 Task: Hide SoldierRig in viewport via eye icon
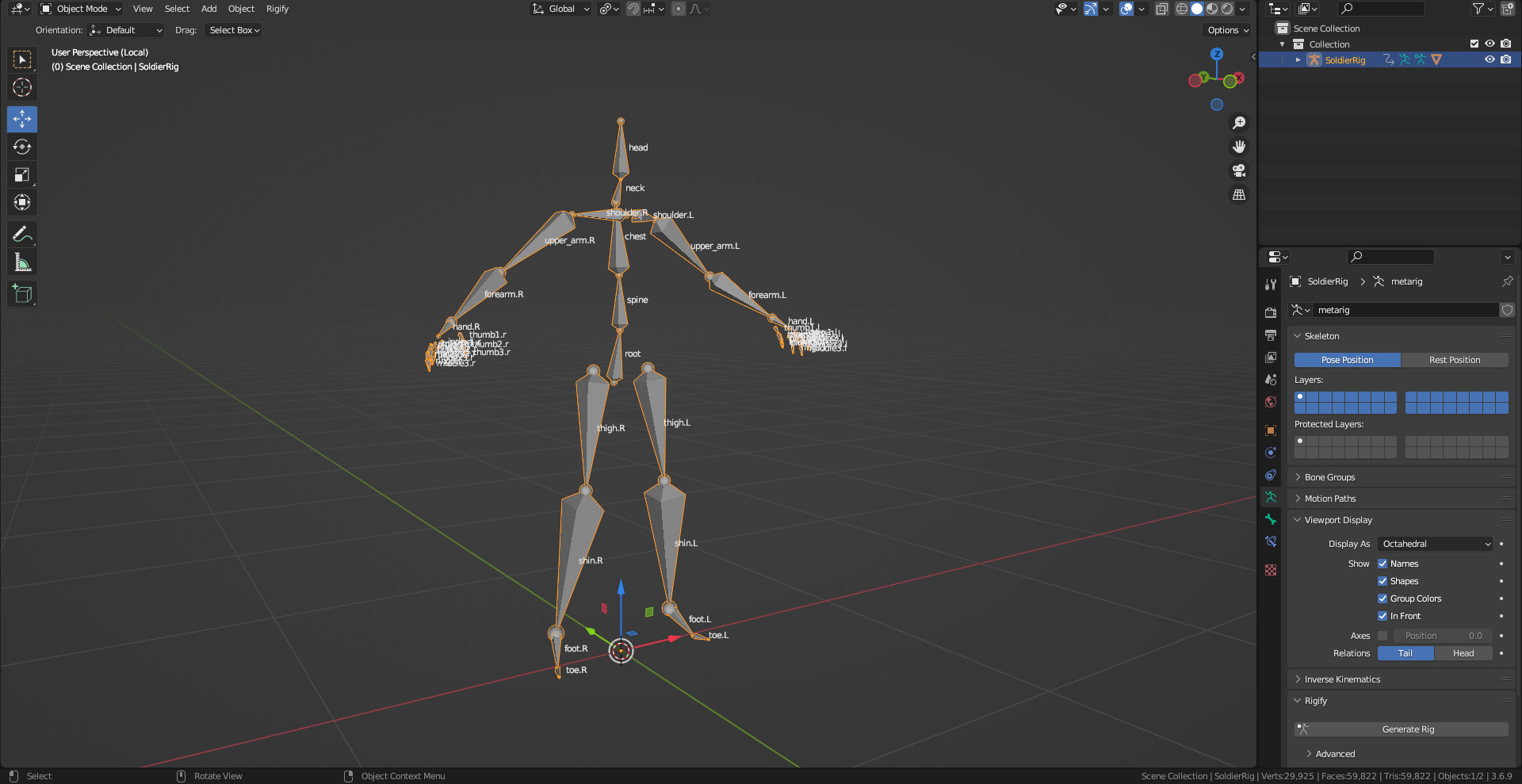tap(1489, 59)
